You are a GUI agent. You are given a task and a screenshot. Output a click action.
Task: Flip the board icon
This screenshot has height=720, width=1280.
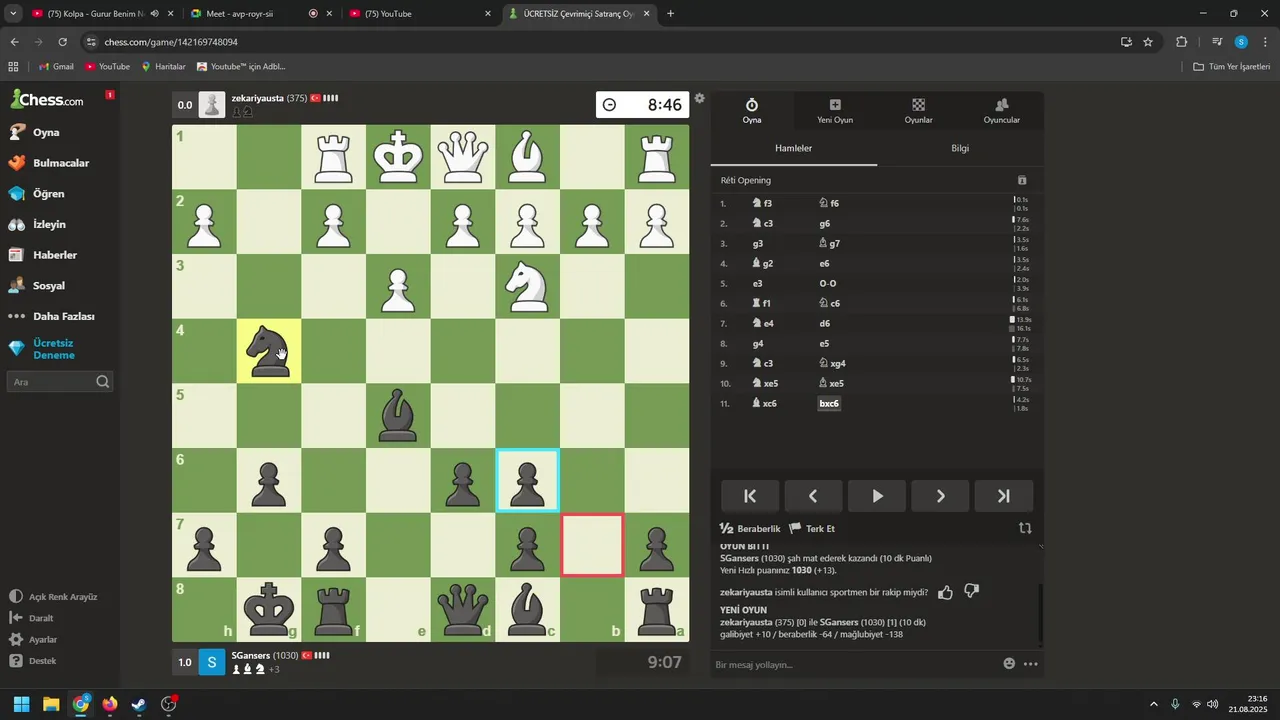tap(1025, 528)
